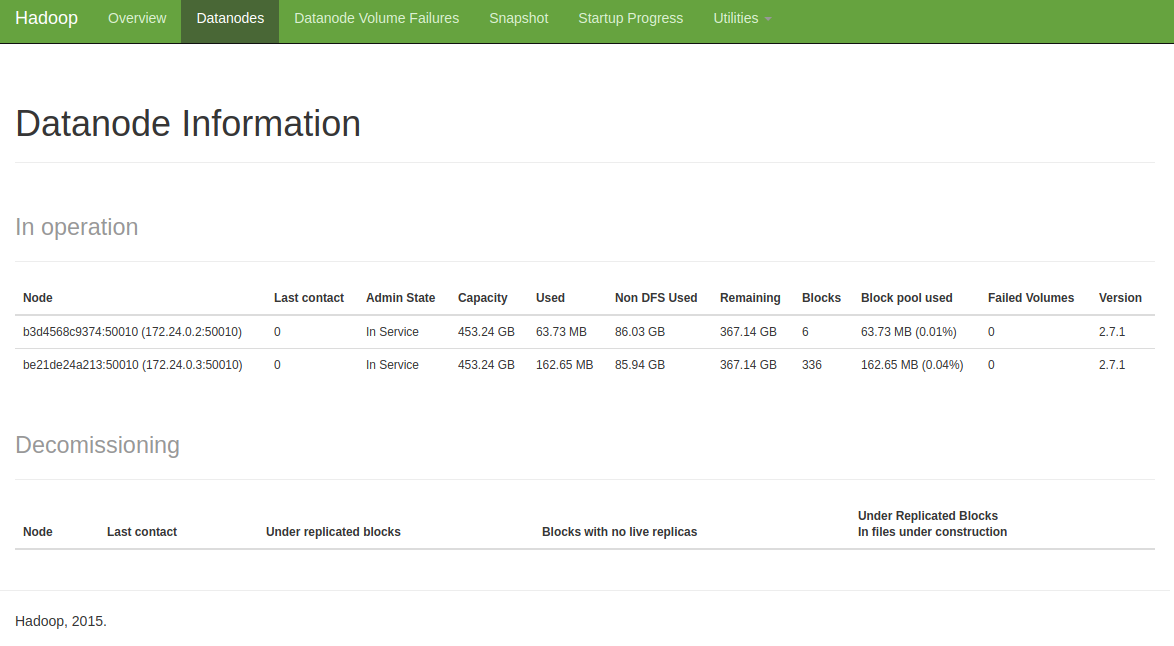Open Datanode Volume Failures tab

pyautogui.click(x=377, y=18)
